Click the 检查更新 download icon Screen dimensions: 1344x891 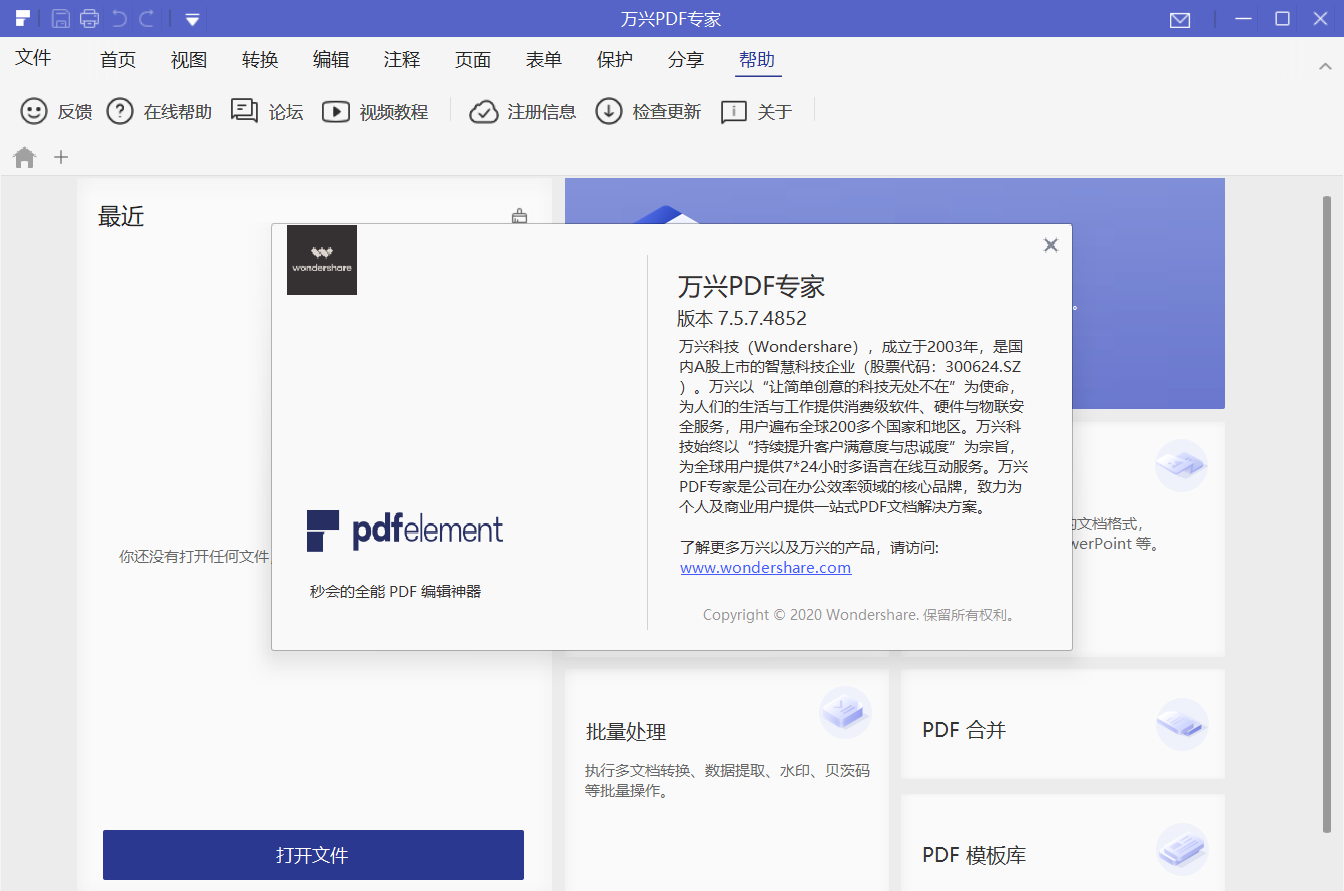pyautogui.click(x=609, y=111)
